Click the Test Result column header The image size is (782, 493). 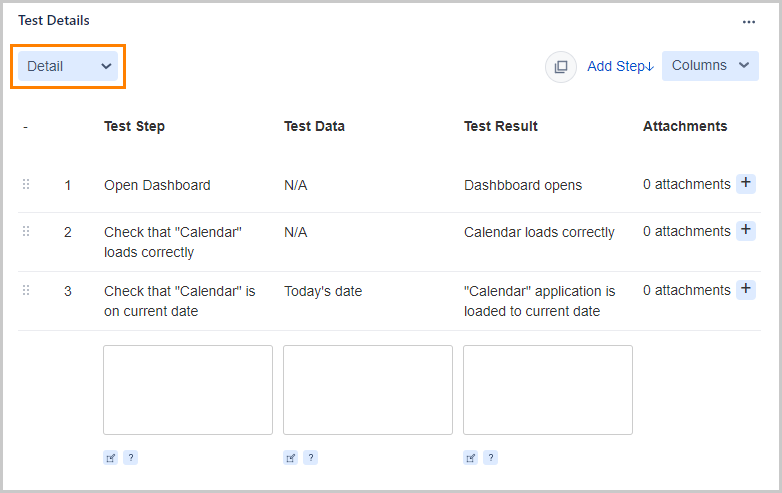click(x=501, y=127)
